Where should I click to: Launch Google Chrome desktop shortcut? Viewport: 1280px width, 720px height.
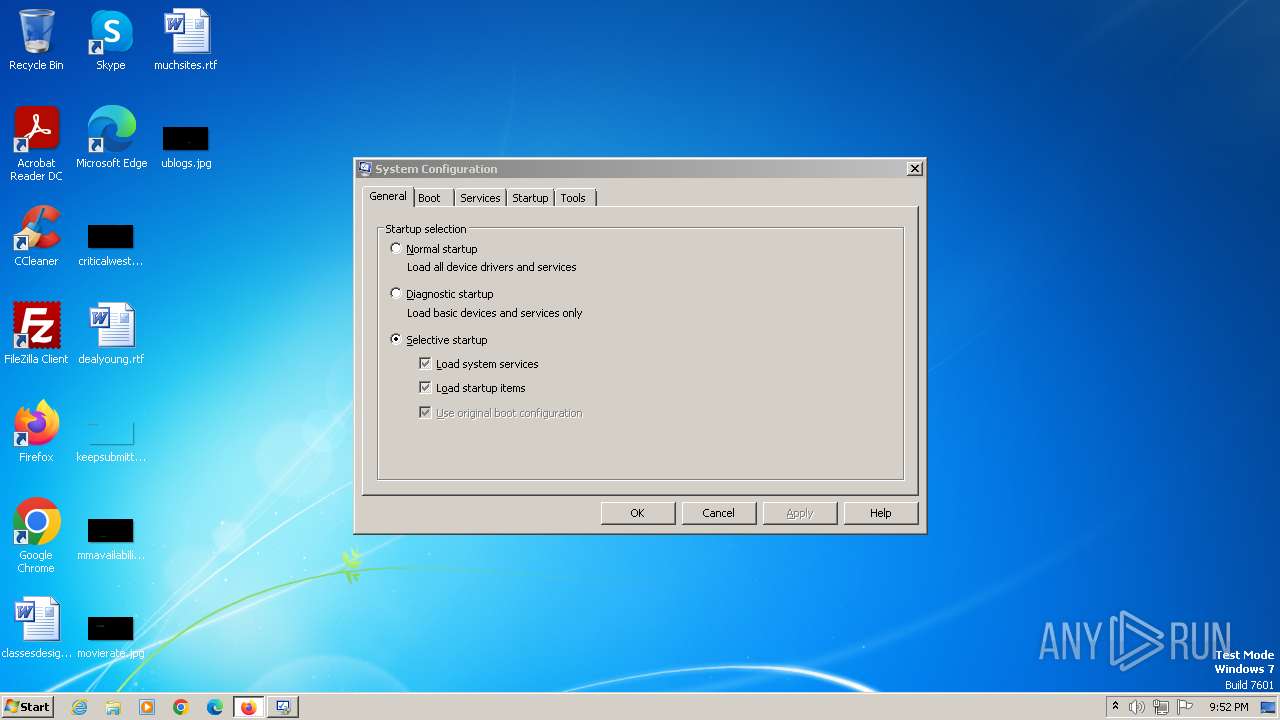36,535
